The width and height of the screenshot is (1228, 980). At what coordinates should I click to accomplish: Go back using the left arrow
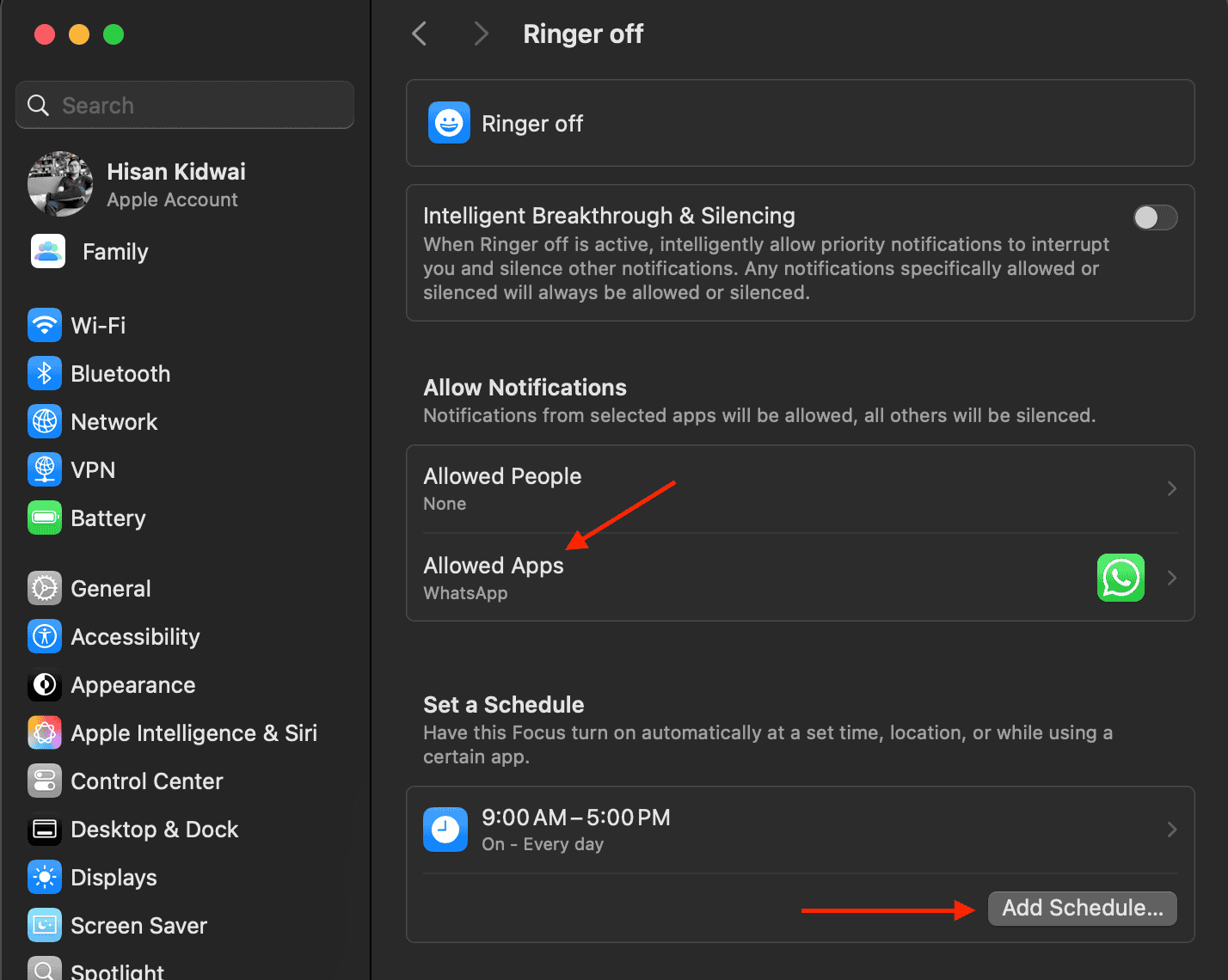pos(420,34)
